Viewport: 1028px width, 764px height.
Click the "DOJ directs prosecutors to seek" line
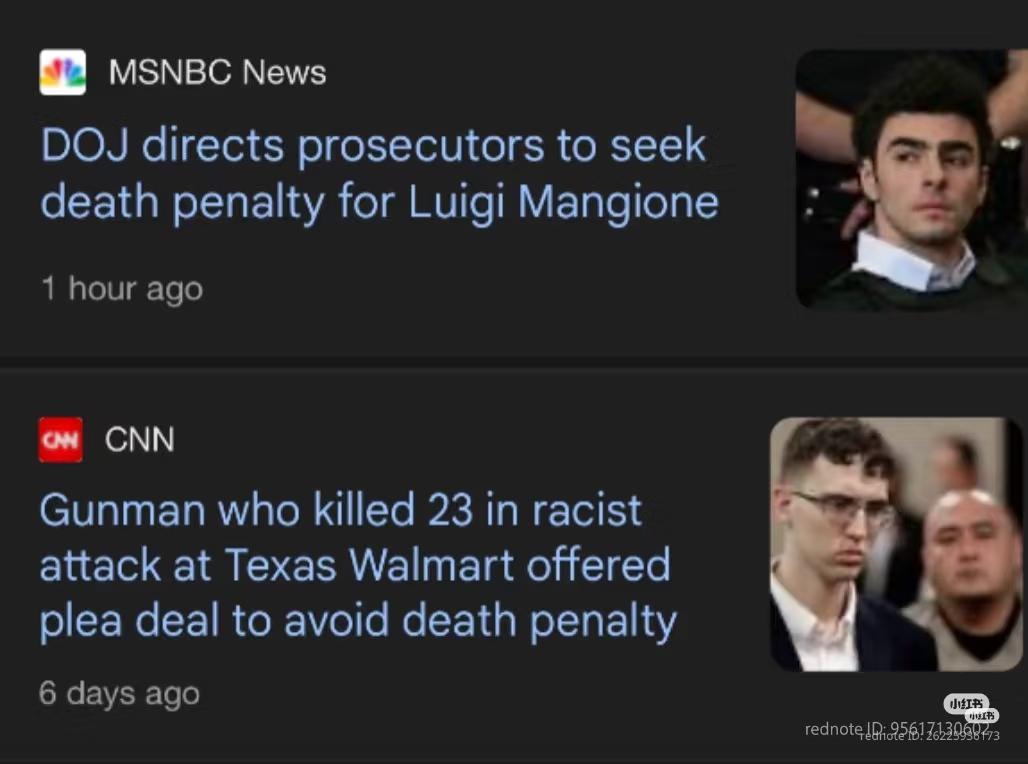click(x=373, y=146)
